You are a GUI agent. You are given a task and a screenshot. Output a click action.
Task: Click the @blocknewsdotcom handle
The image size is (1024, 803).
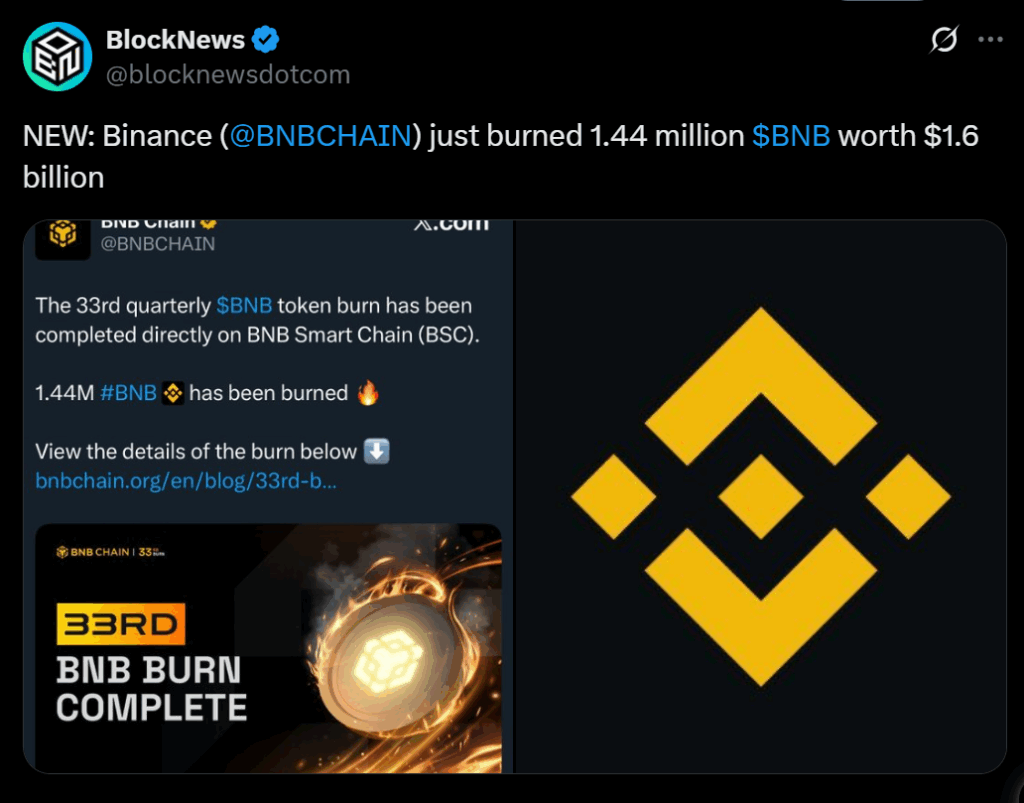(228, 75)
